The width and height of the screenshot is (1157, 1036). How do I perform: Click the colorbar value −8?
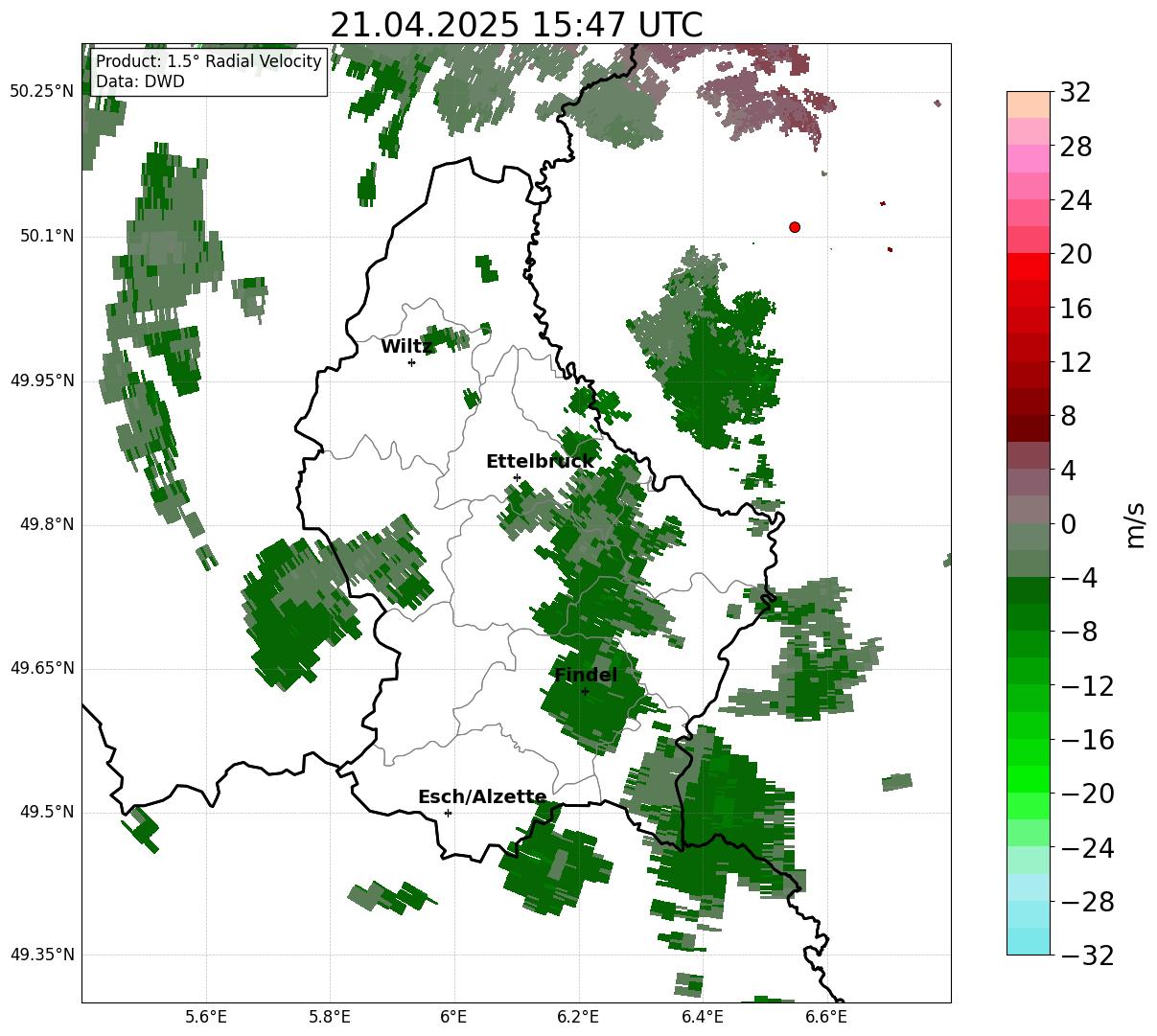click(x=1079, y=632)
